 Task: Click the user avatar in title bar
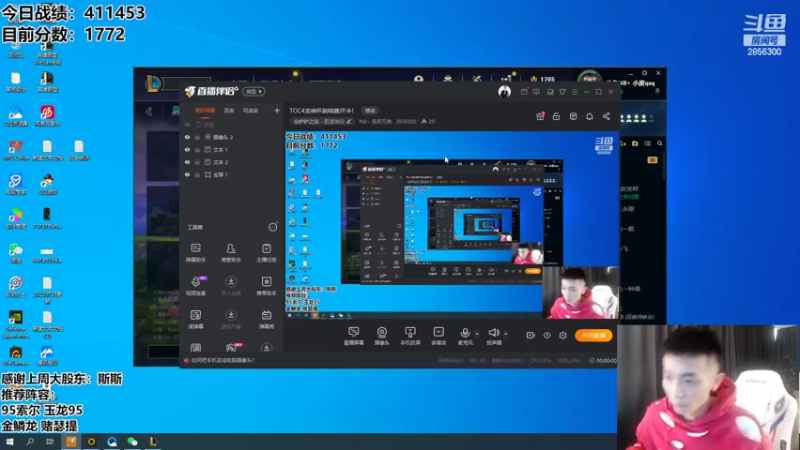504,91
